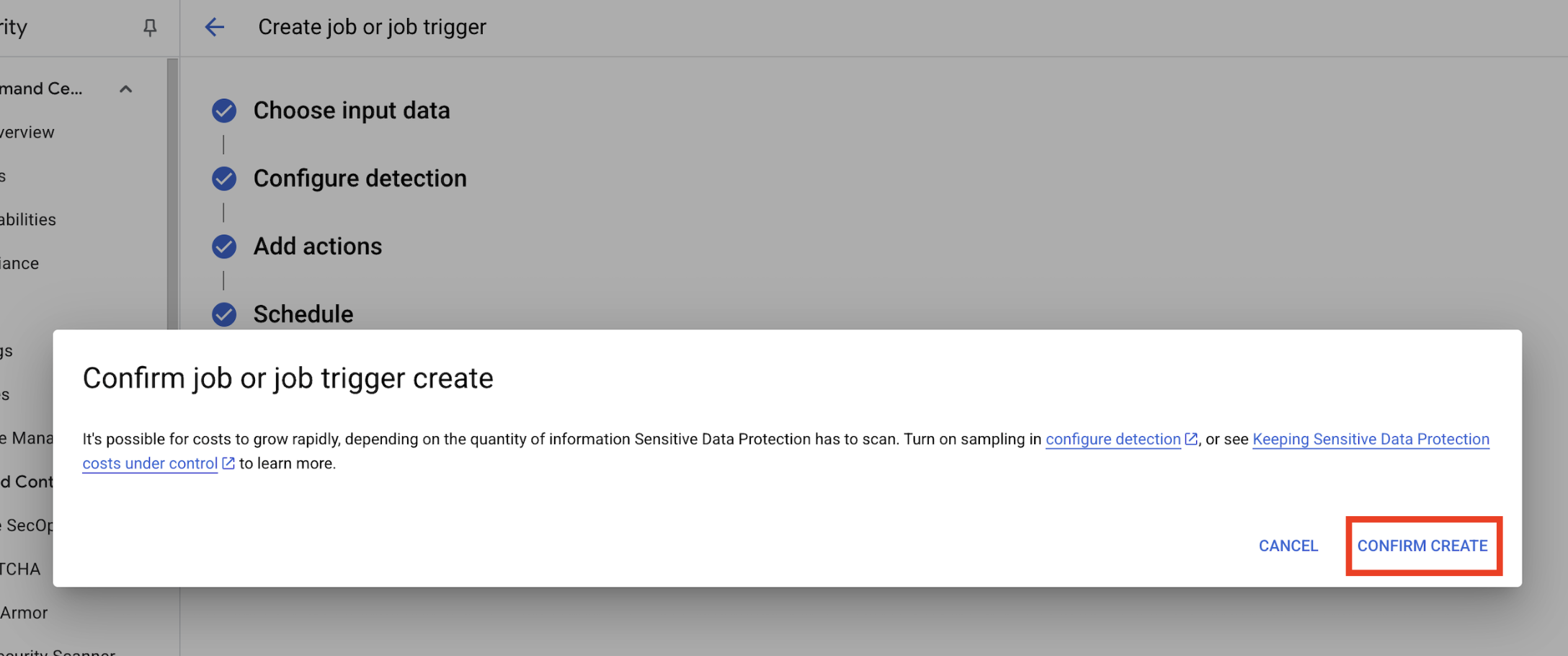Screen dimensions: 1568x656
Task: Click the Add actions completed checkmark icon
Action: (224, 246)
